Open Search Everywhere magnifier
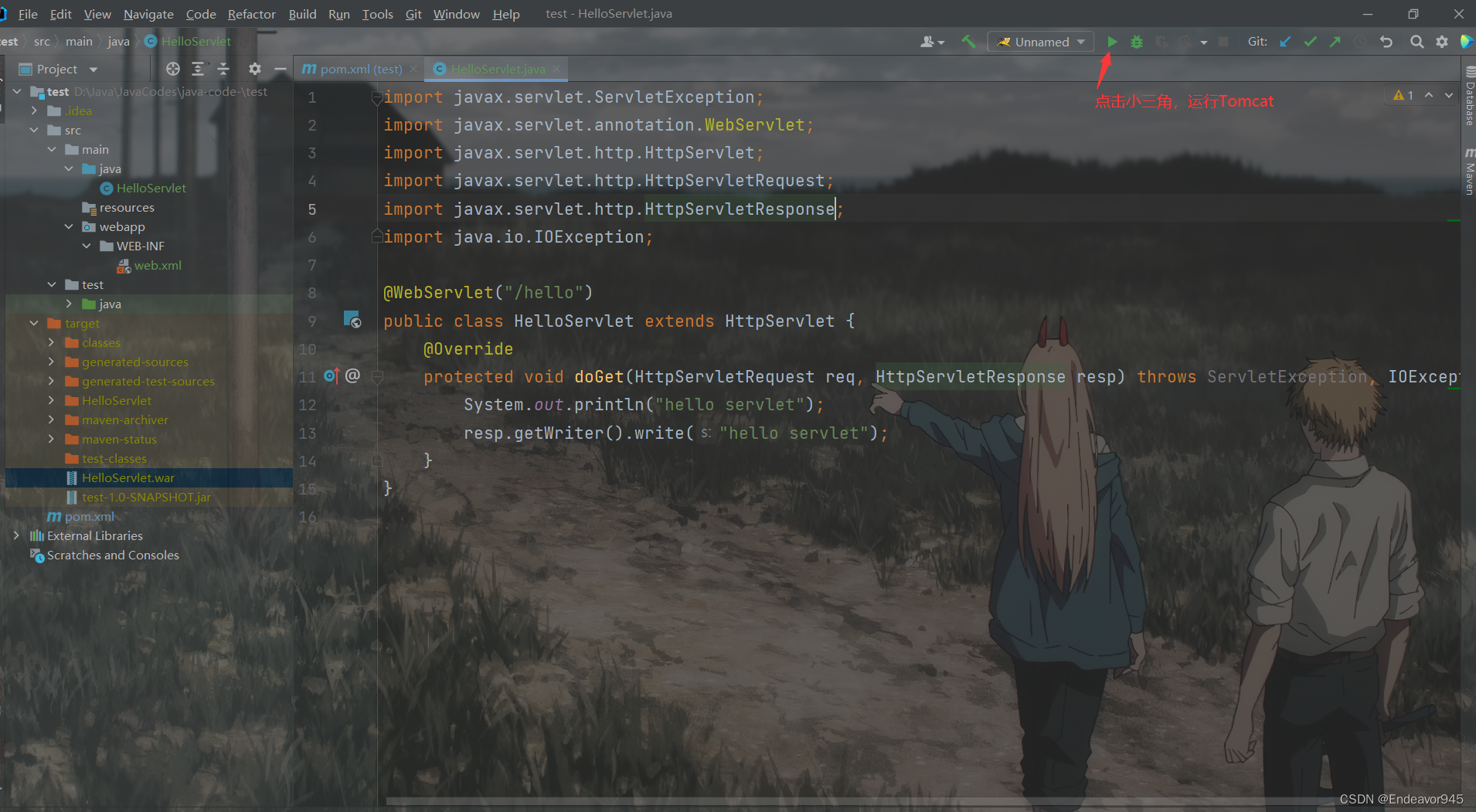 (1416, 42)
